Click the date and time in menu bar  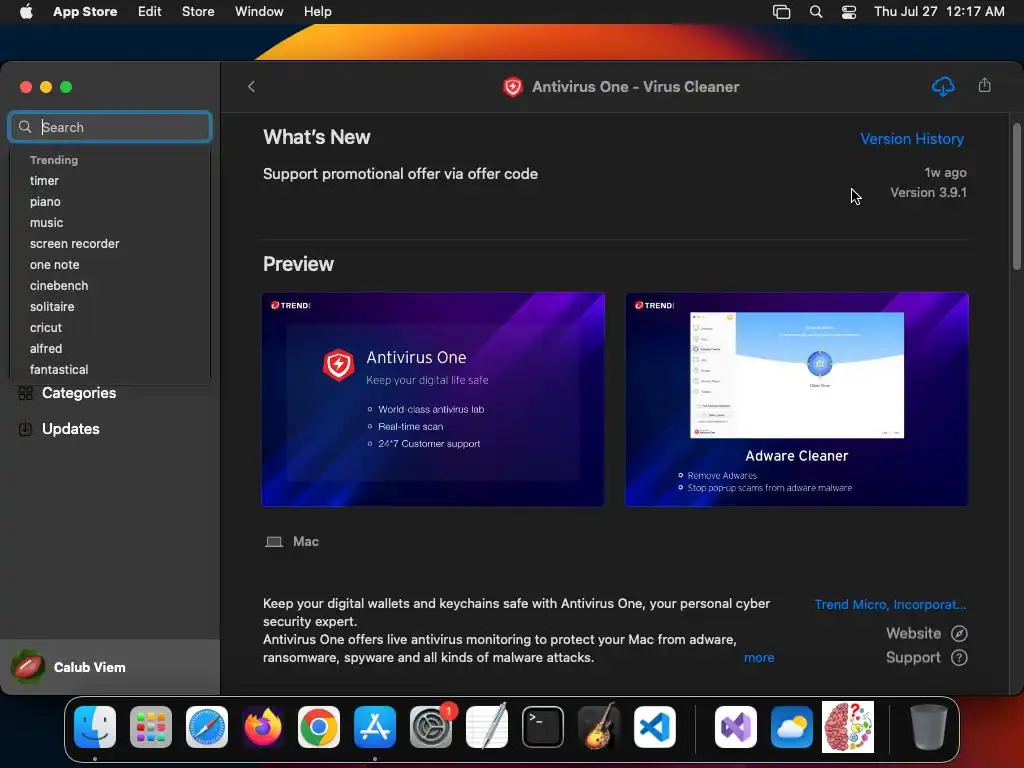939,12
